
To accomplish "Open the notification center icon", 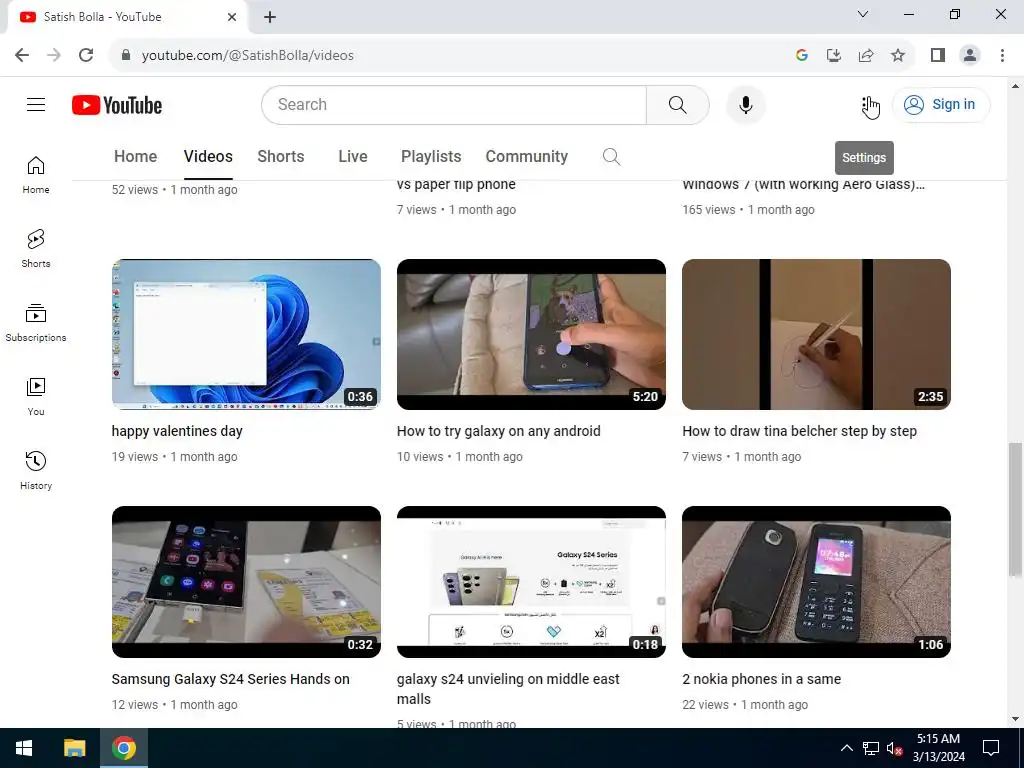I will 991,748.
